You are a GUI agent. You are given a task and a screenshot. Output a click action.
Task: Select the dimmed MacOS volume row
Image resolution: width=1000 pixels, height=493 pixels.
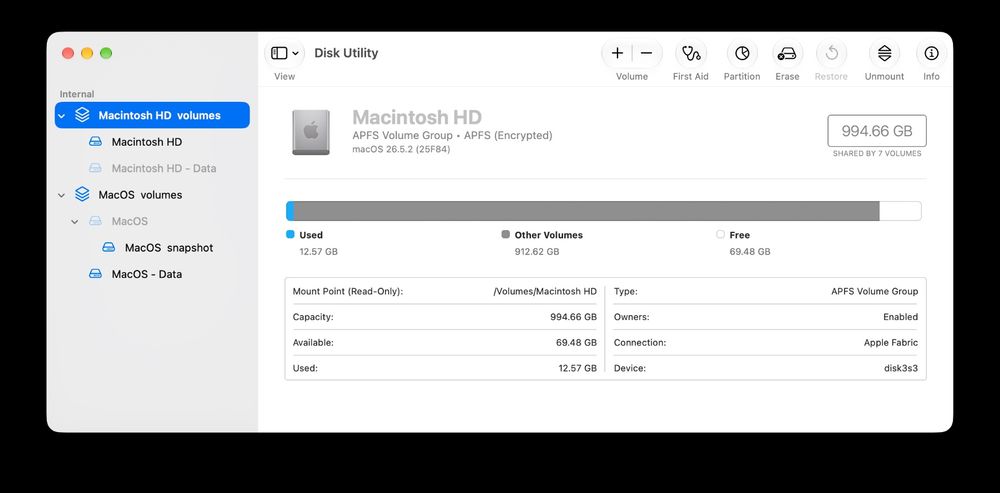152,221
